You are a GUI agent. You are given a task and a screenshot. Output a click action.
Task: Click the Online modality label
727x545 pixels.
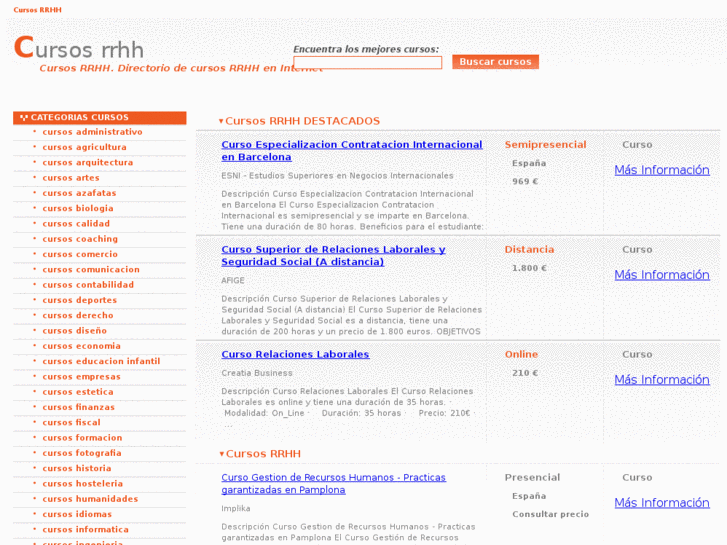pyautogui.click(x=522, y=355)
